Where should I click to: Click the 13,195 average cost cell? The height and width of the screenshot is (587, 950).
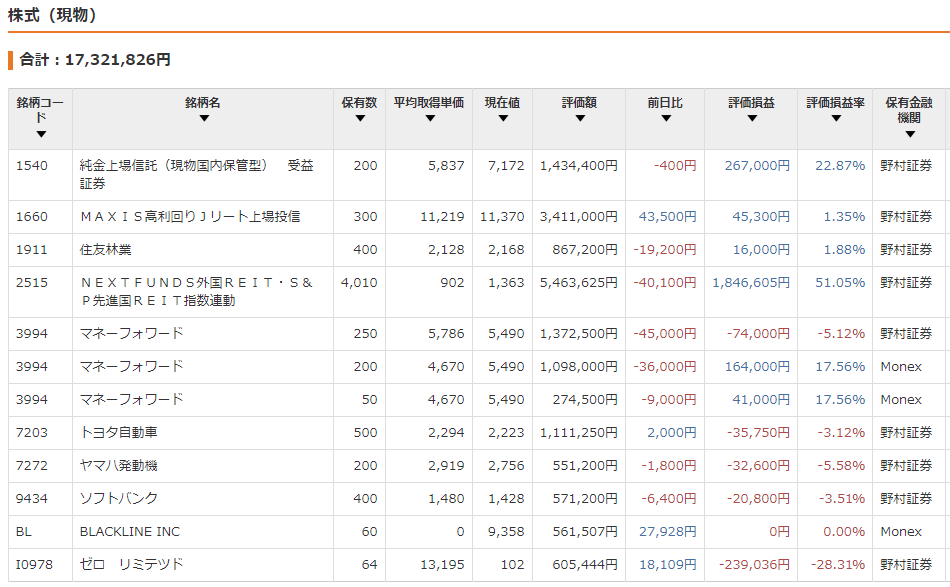pos(442,564)
